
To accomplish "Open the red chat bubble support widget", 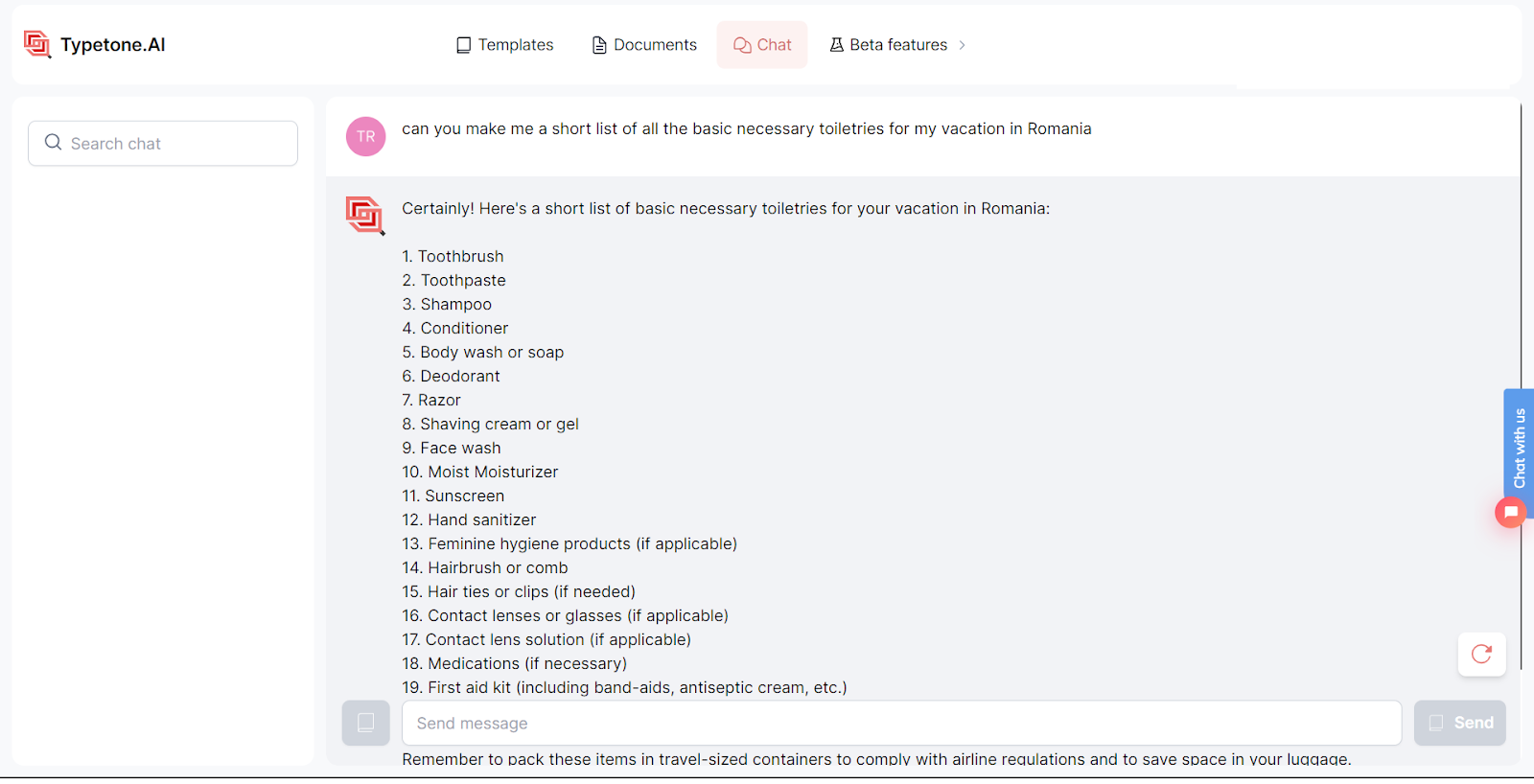I will pos(1510,513).
